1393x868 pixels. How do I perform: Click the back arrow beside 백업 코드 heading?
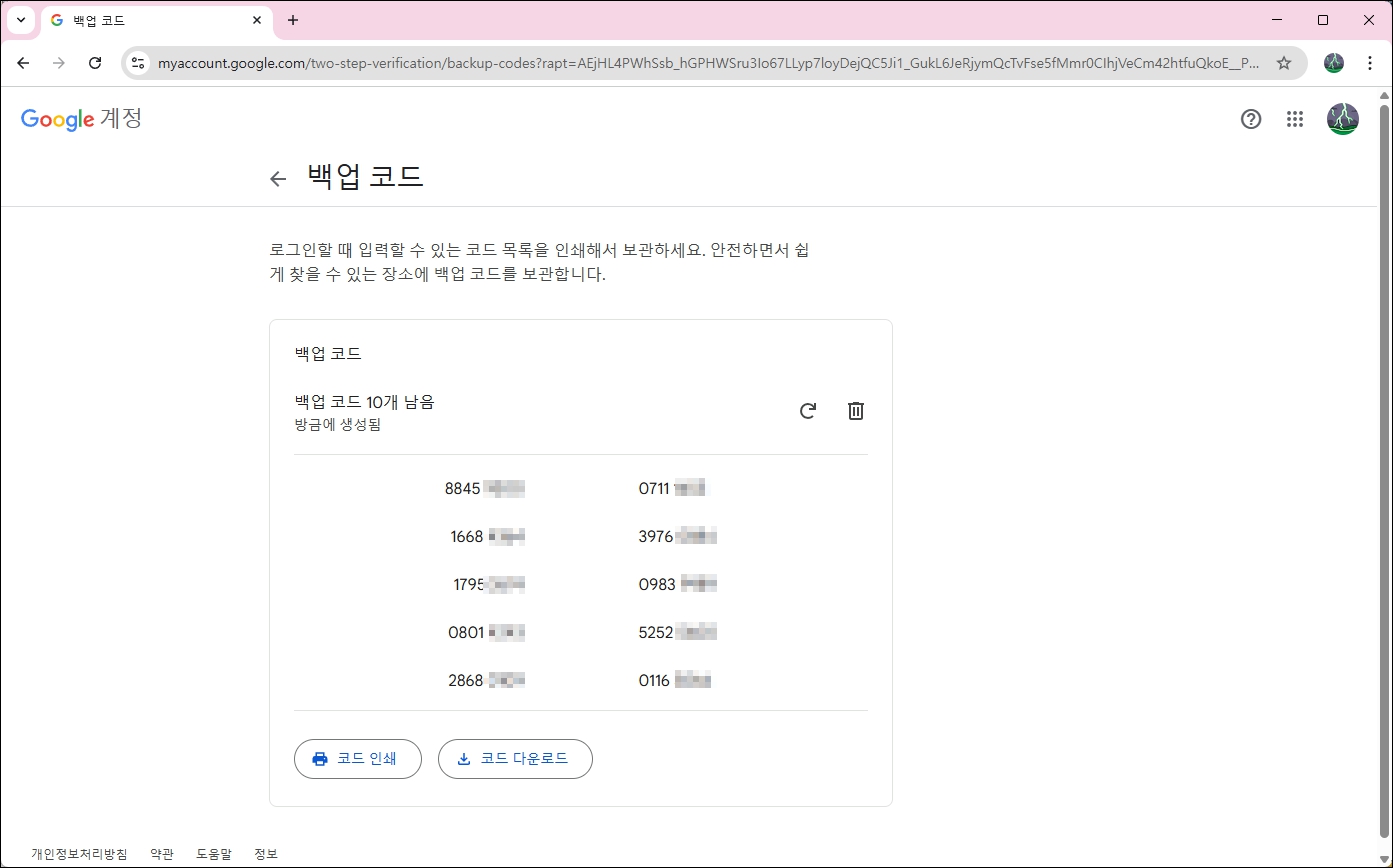(278, 178)
